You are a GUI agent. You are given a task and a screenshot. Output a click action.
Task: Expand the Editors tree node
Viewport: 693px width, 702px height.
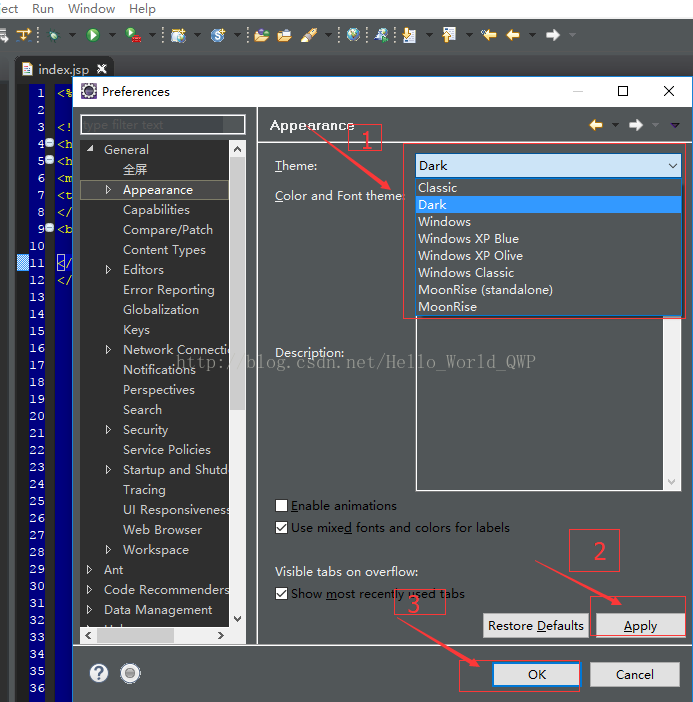(108, 270)
